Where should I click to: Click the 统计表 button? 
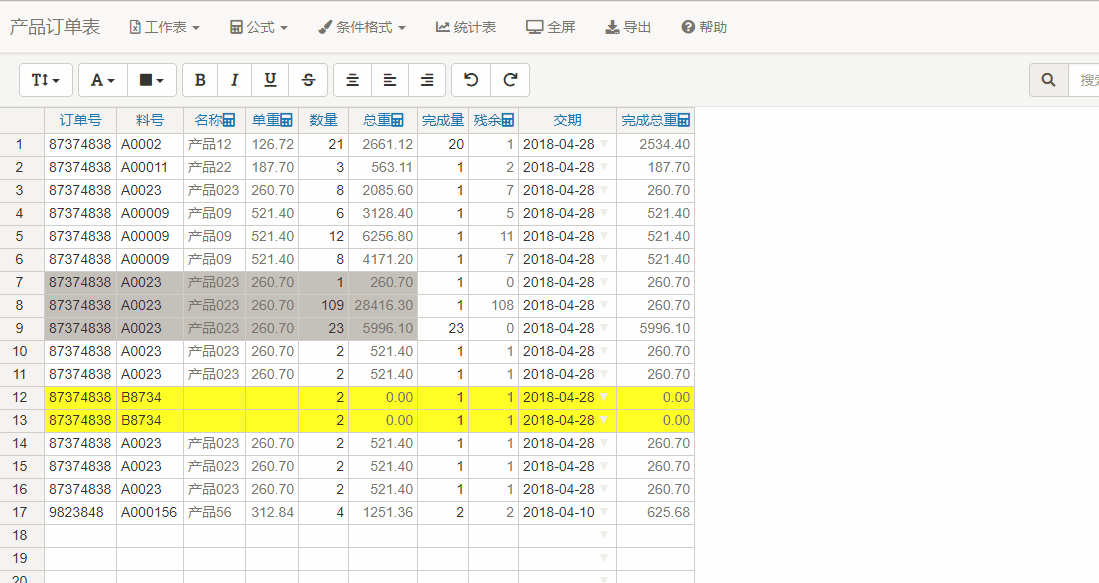tap(466, 27)
